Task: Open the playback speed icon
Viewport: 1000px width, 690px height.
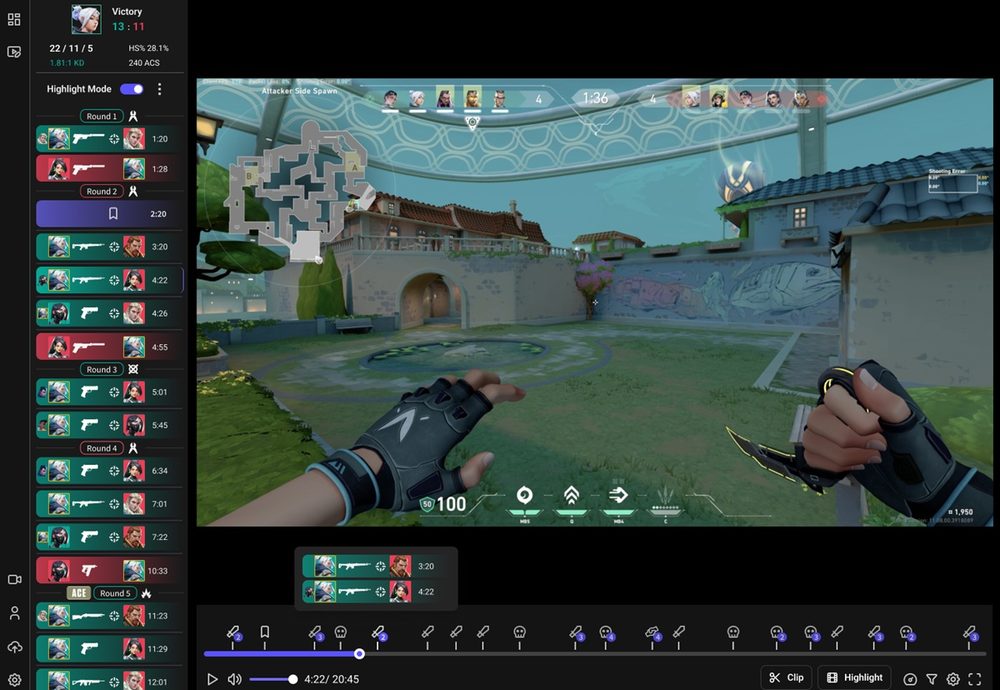Action: [x=910, y=679]
